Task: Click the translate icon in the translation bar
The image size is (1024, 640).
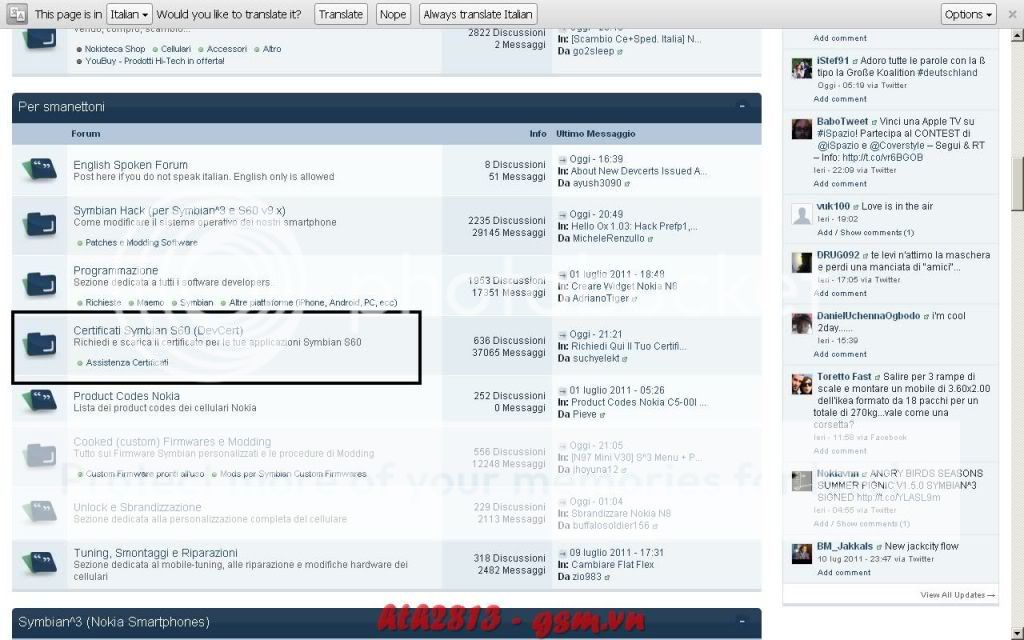Action: (x=16, y=14)
